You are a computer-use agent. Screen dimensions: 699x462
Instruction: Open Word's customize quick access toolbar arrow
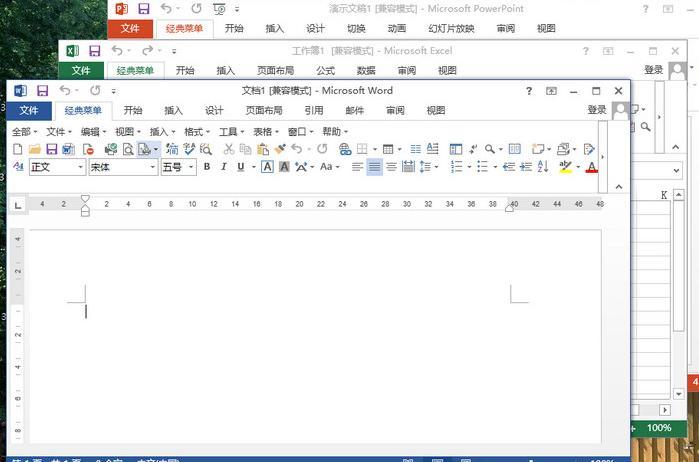coord(114,91)
